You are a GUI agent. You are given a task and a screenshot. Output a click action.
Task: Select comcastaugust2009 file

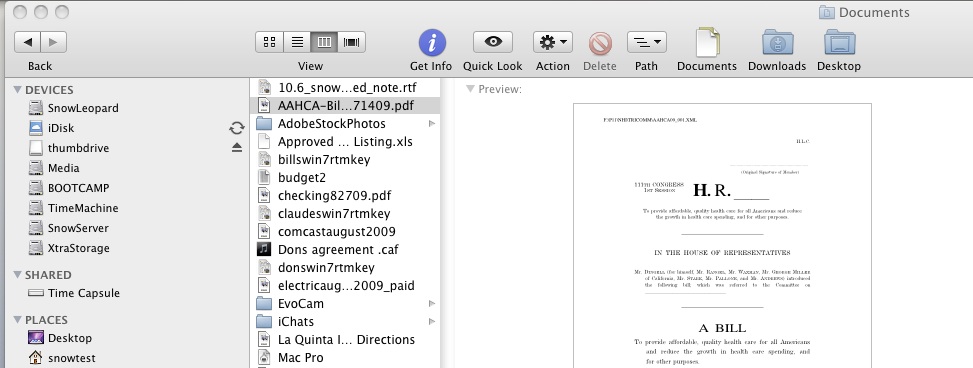coord(346,231)
